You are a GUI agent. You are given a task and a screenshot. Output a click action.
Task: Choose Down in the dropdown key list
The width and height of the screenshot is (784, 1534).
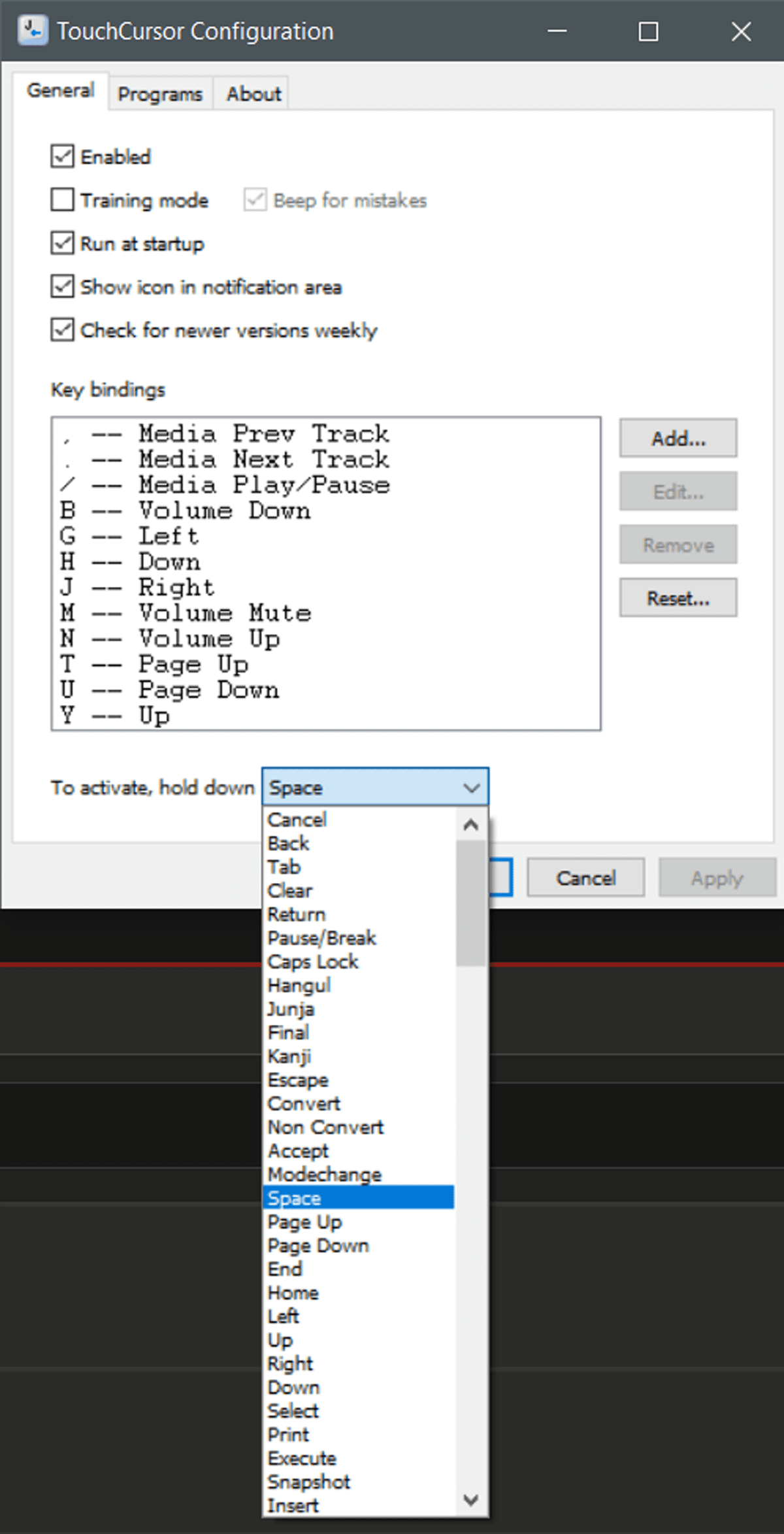point(359,1387)
